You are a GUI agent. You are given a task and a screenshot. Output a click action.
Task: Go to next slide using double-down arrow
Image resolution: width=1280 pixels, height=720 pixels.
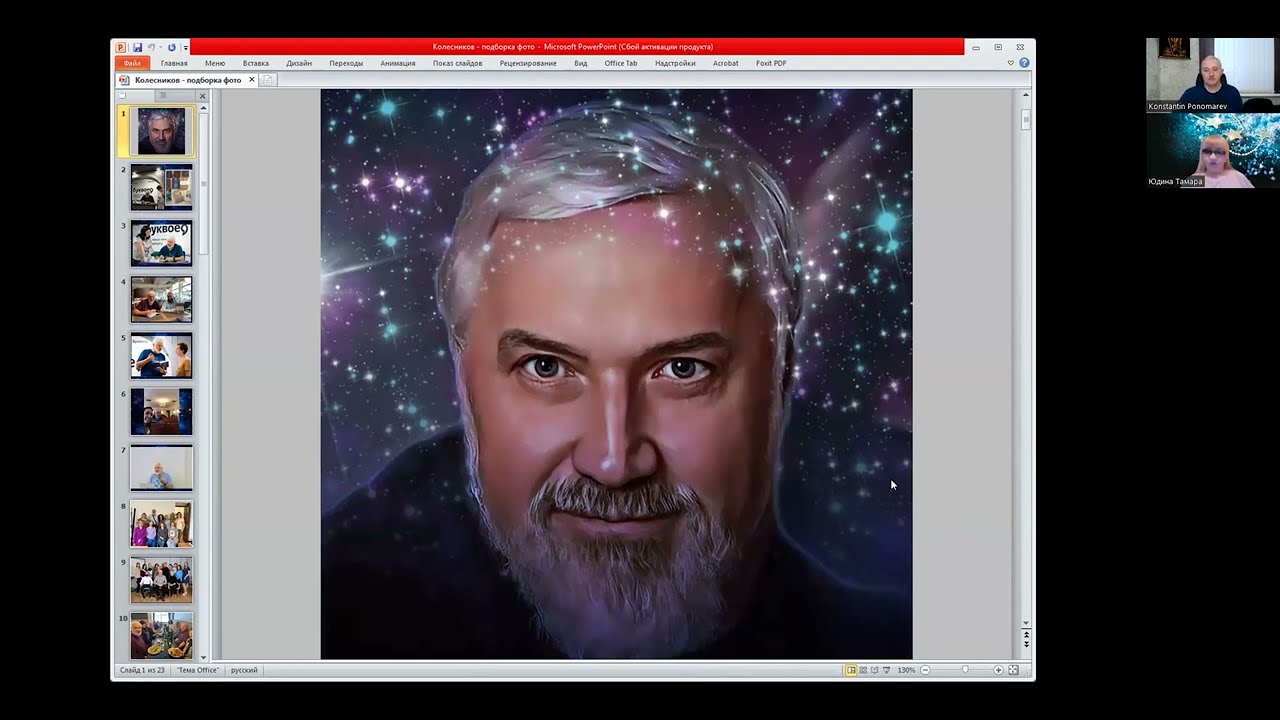[x=1026, y=645]
